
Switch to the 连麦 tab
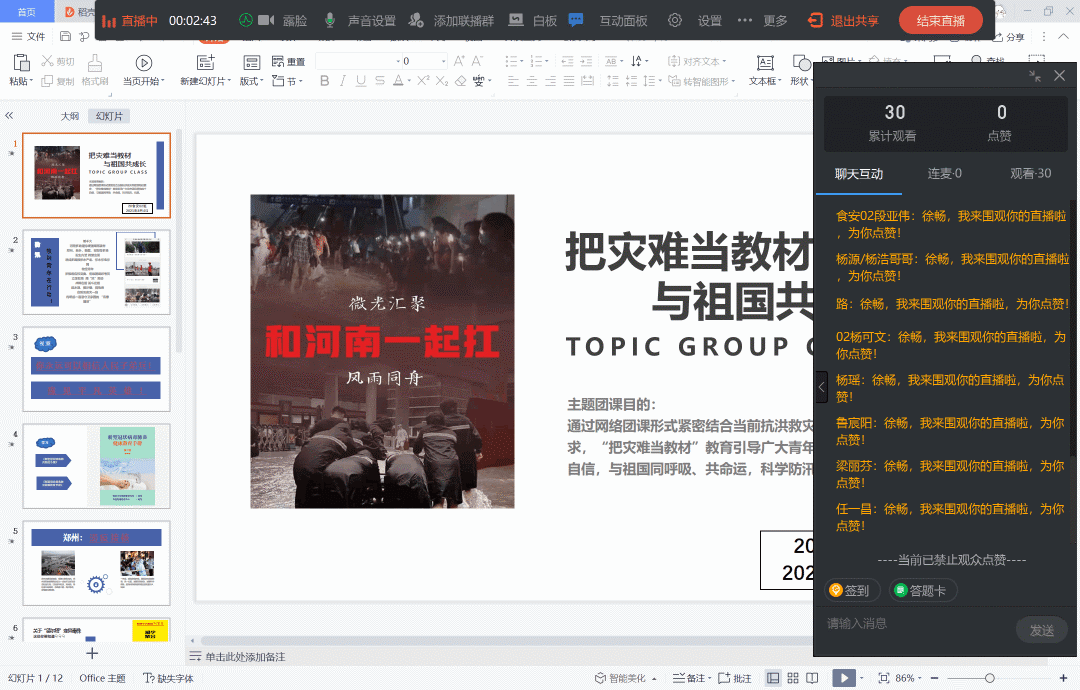click(x=944, y=173)
